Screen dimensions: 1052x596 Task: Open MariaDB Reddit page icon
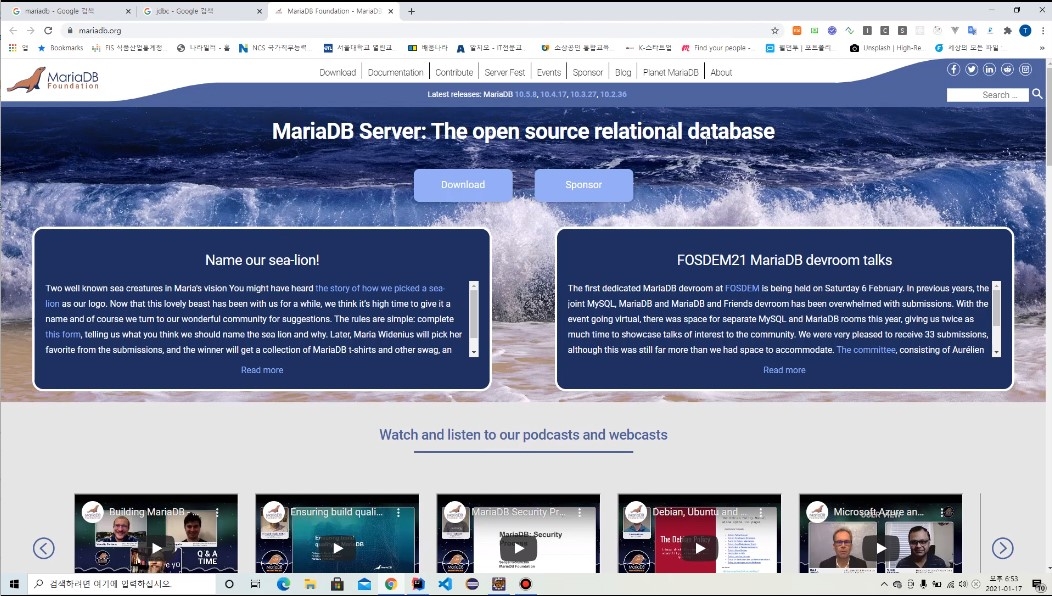coord(1008,69)
